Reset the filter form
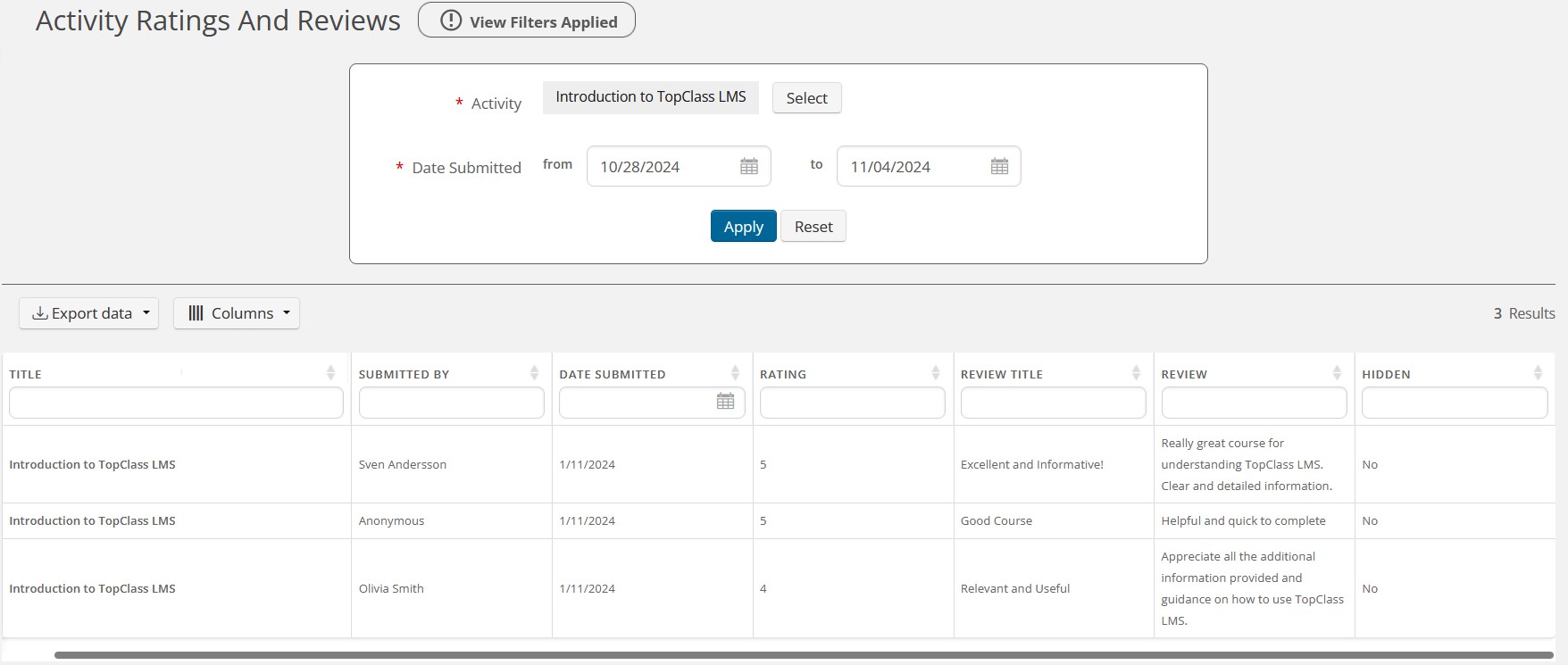This screenshot has height=665, width=1568. [813, 227]
